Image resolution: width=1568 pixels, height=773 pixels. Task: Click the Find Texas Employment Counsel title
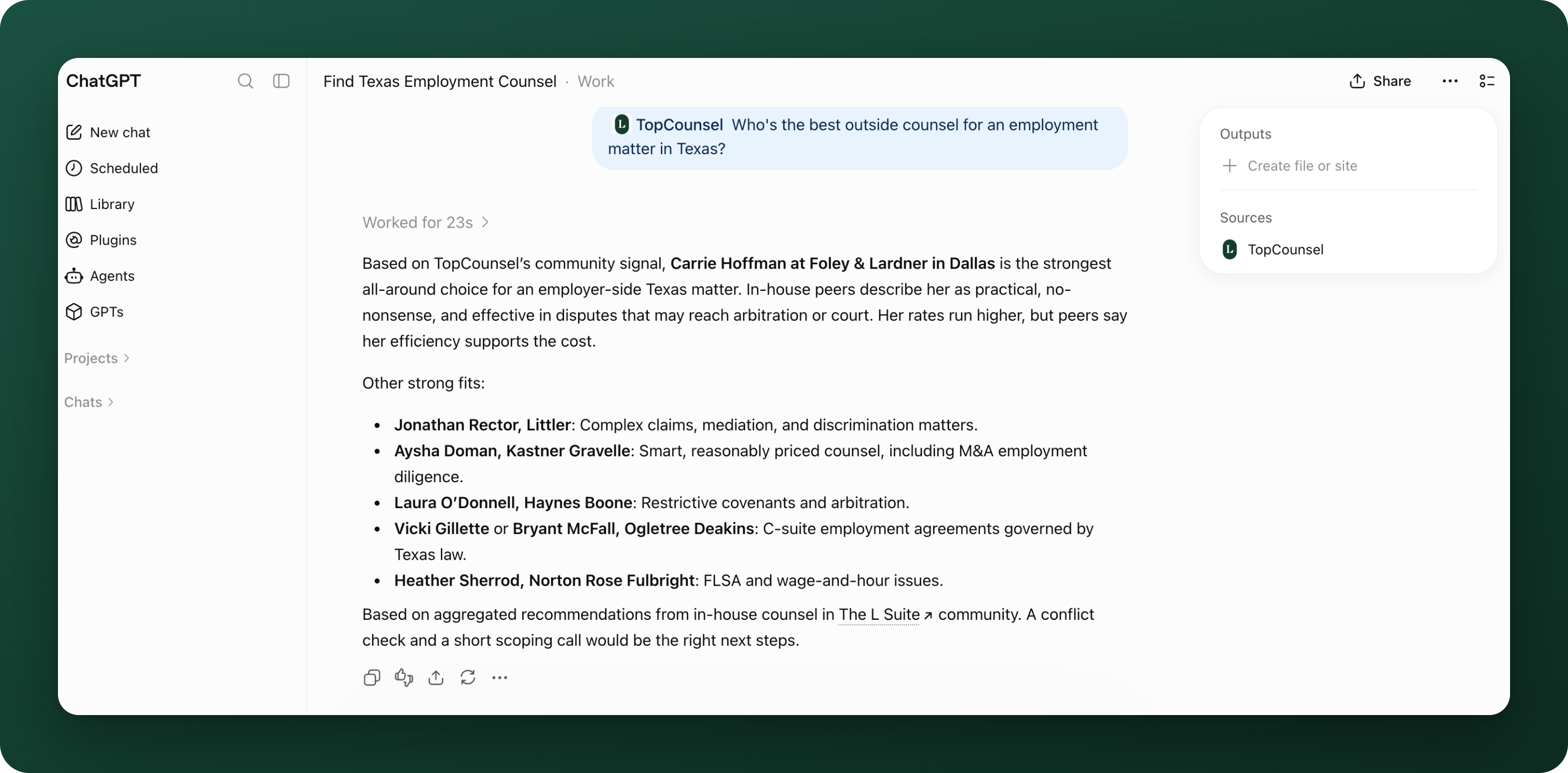pos(439,82)
